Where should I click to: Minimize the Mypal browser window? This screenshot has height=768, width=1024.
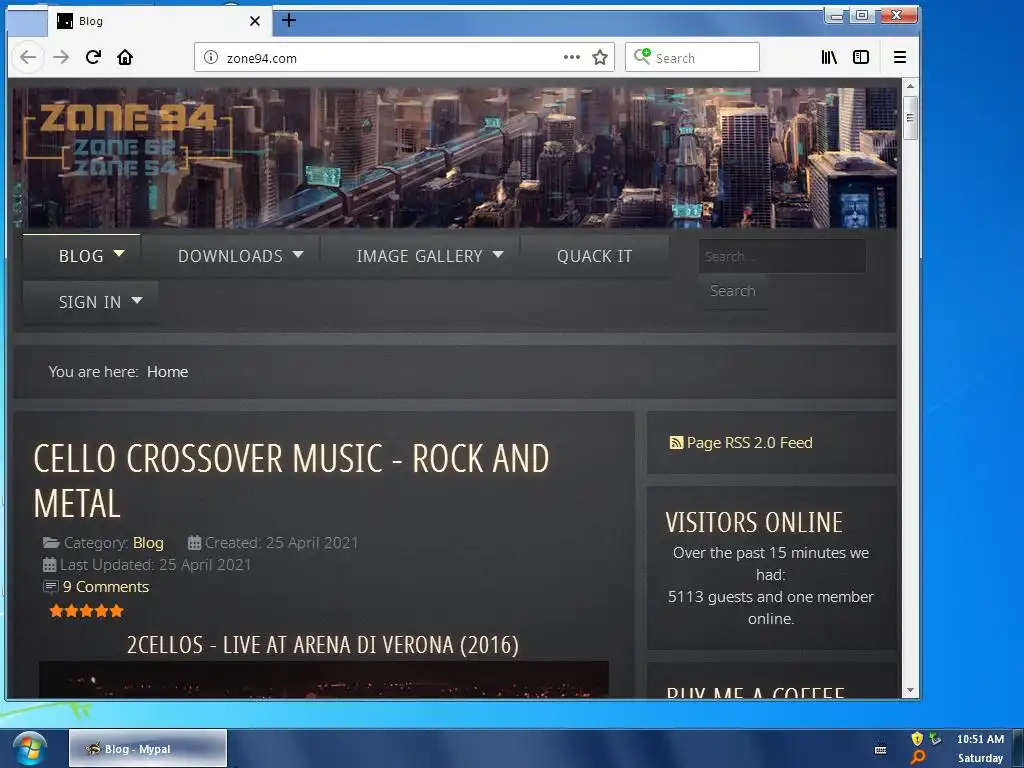(835, 16)
